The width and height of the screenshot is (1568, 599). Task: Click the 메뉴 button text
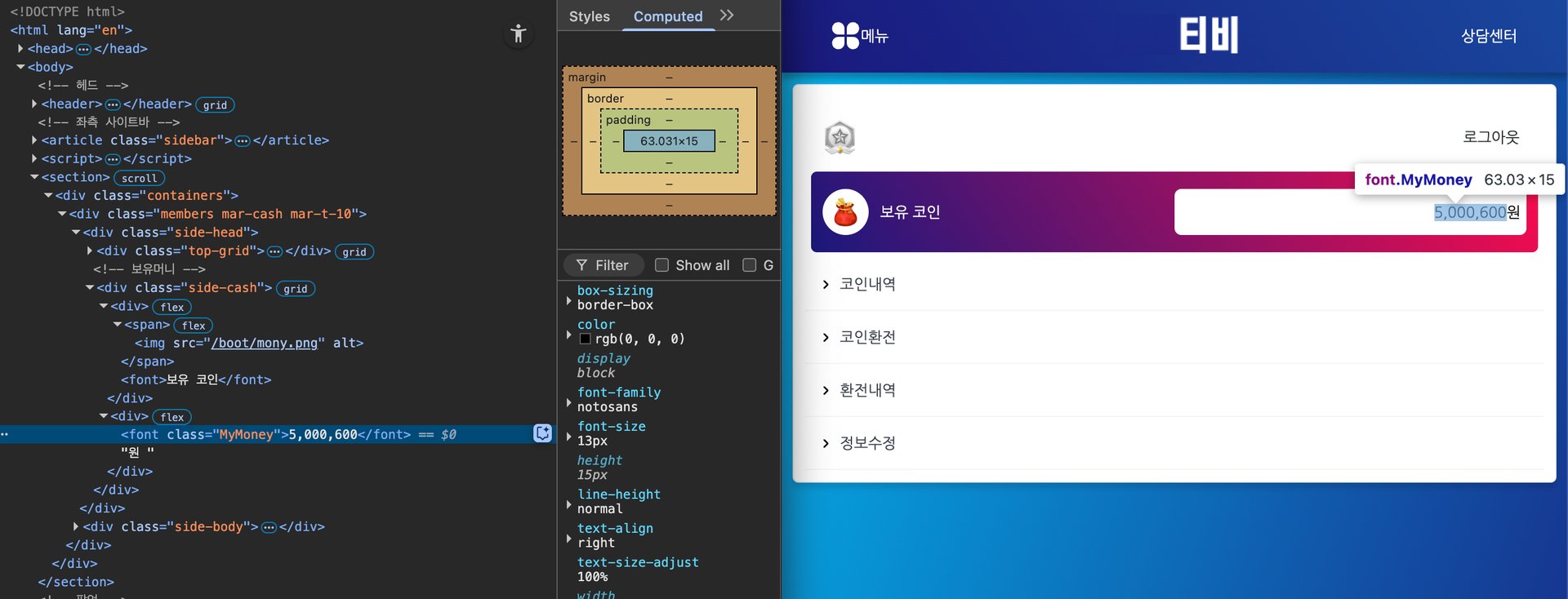pos(875,36)
